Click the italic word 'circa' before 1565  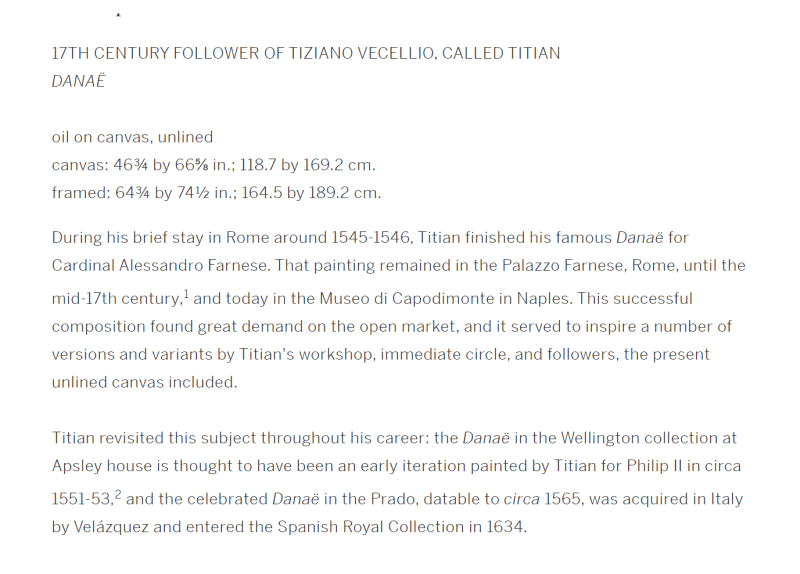point(521,499)
